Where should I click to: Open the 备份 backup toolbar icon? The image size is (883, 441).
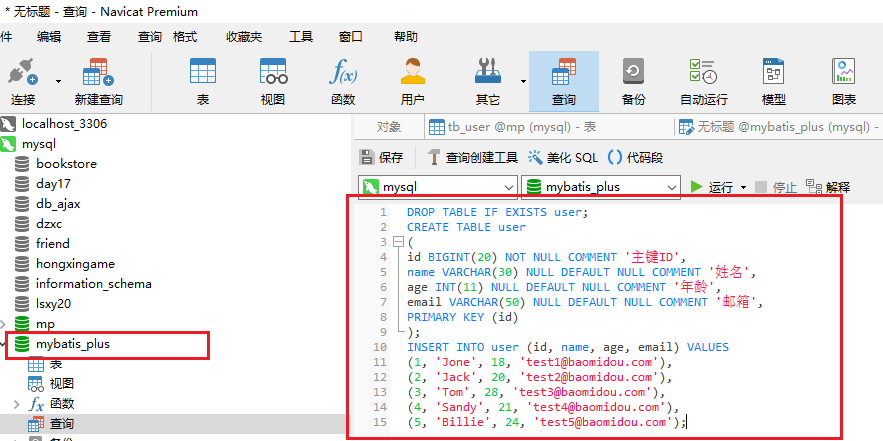click(x=634, y=82)
